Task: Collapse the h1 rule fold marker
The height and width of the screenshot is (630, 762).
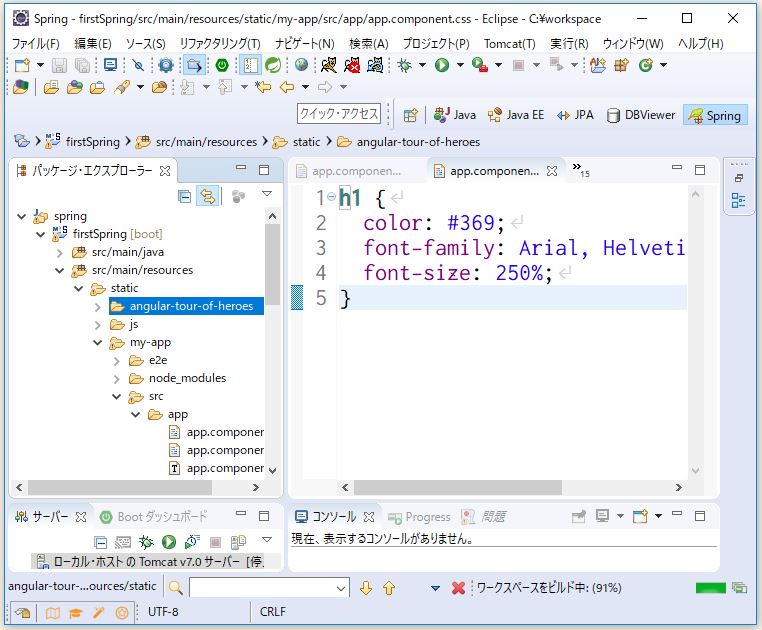Action: click(x=331, y=196)
